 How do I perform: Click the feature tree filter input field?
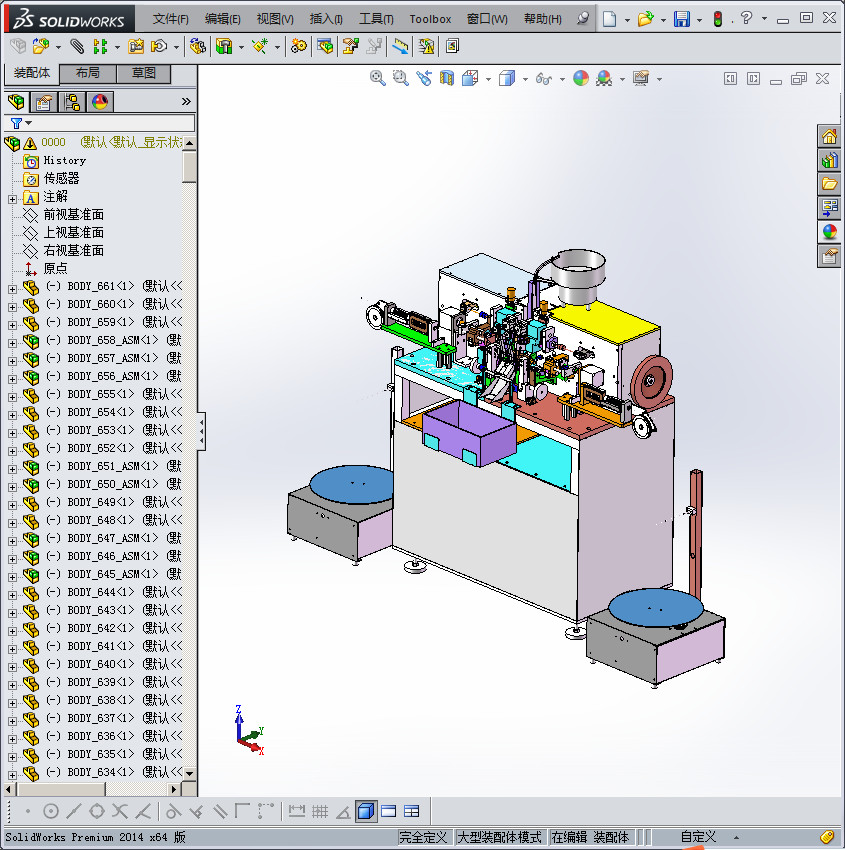[113, 123]
